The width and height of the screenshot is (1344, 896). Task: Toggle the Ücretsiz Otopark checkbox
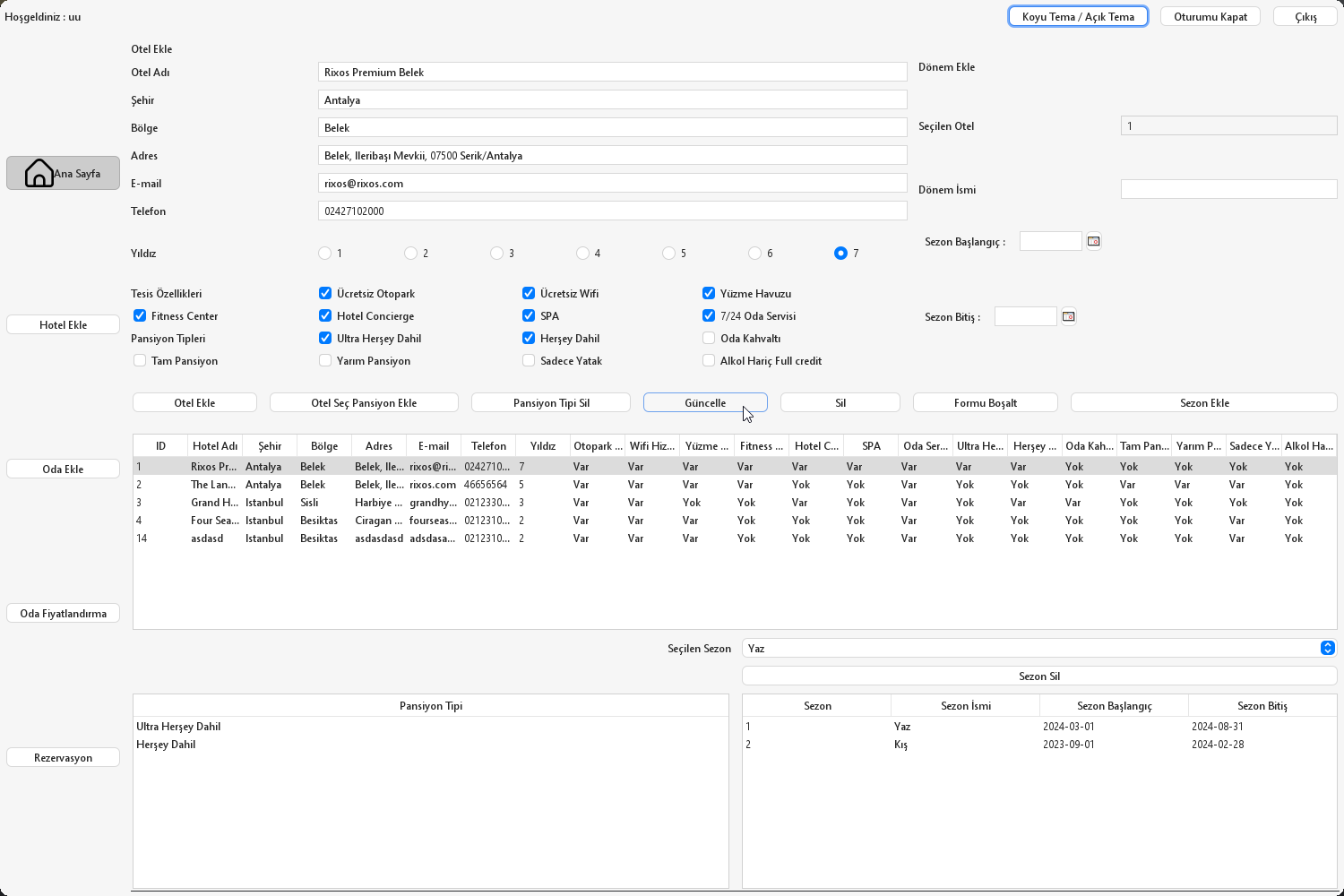pyautogui.click(x=325, y=293)
